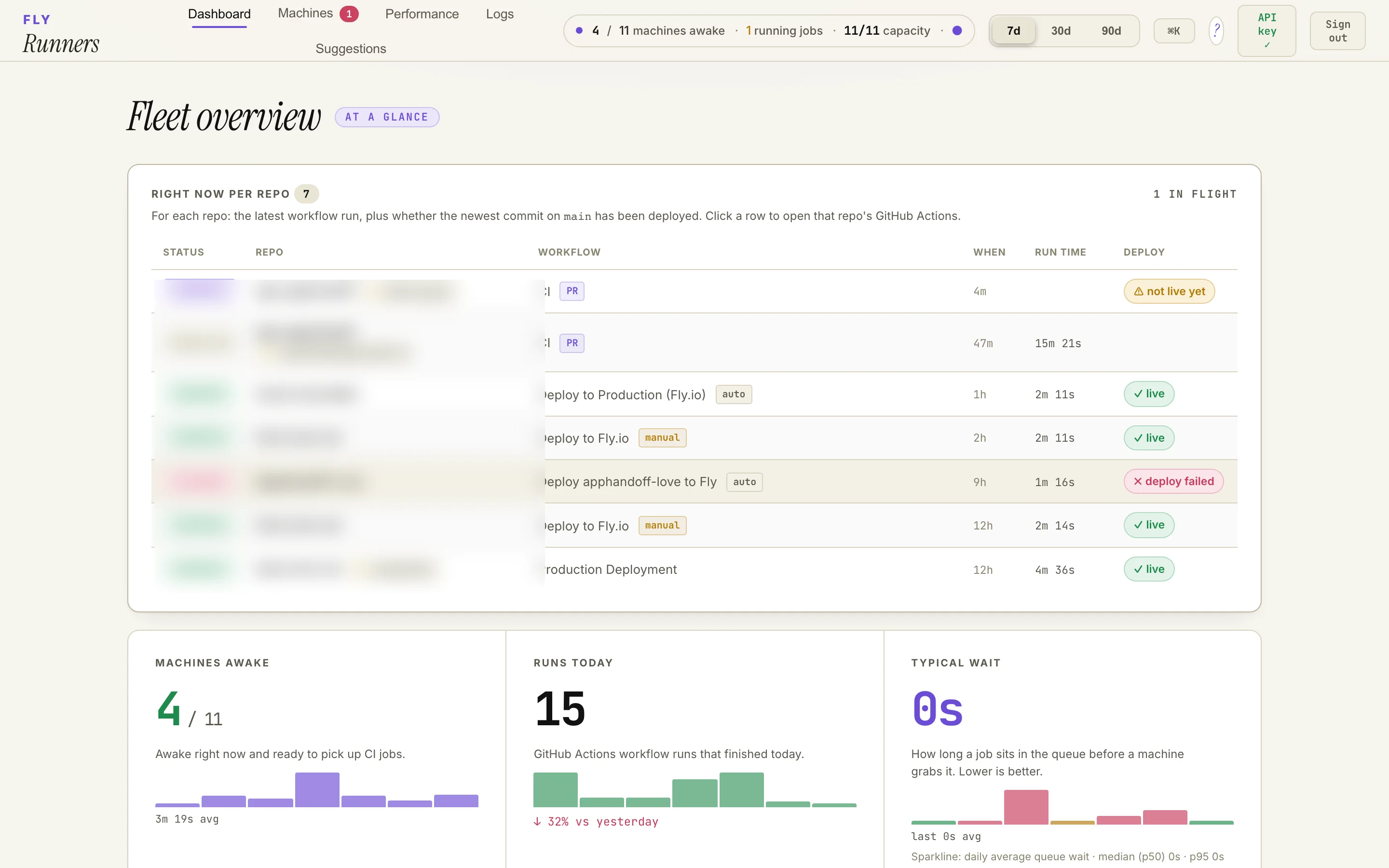Screen dimensions: 1389x868
Task: Switch time range to 30d
Action: (x=1060, y=31)
